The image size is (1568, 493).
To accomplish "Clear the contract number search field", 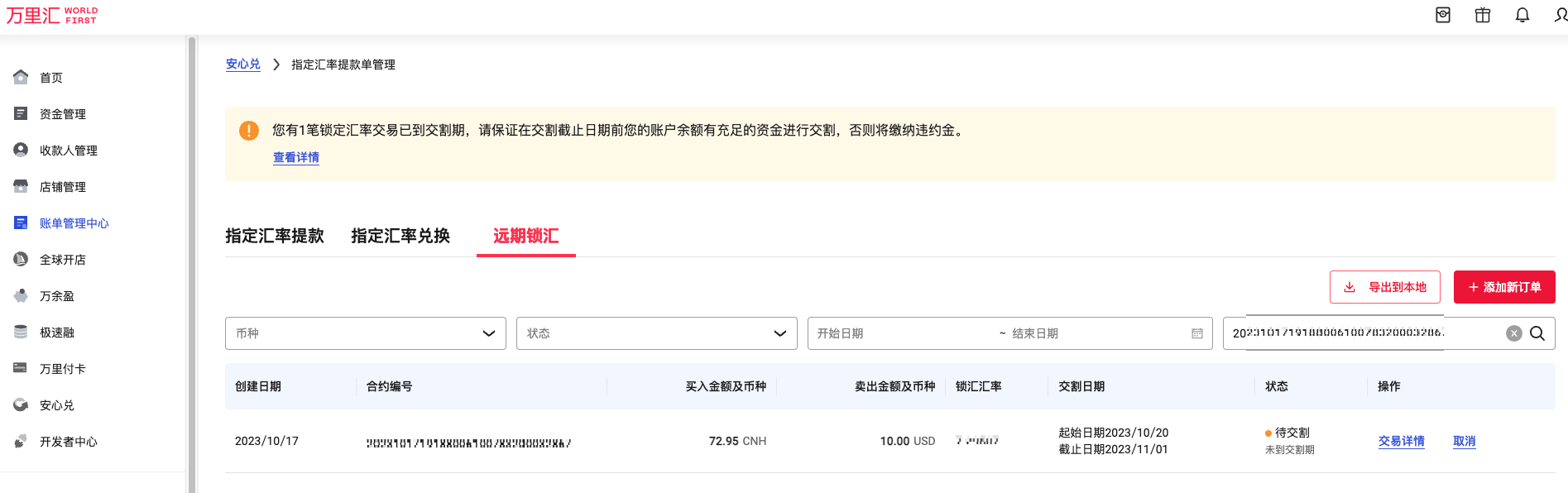I will pos(1513,333).
